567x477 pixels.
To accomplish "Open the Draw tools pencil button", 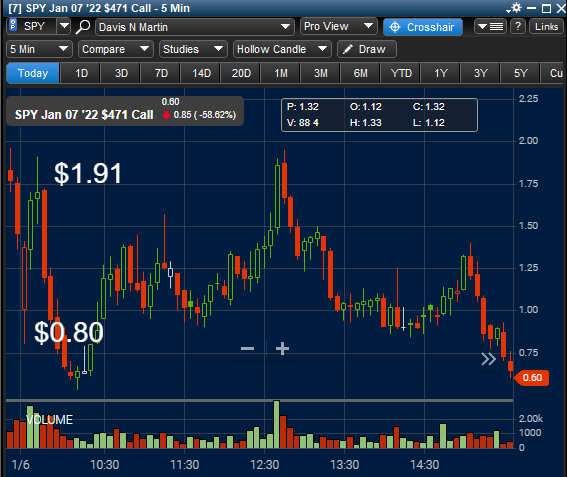I will (x=367, y=49).
